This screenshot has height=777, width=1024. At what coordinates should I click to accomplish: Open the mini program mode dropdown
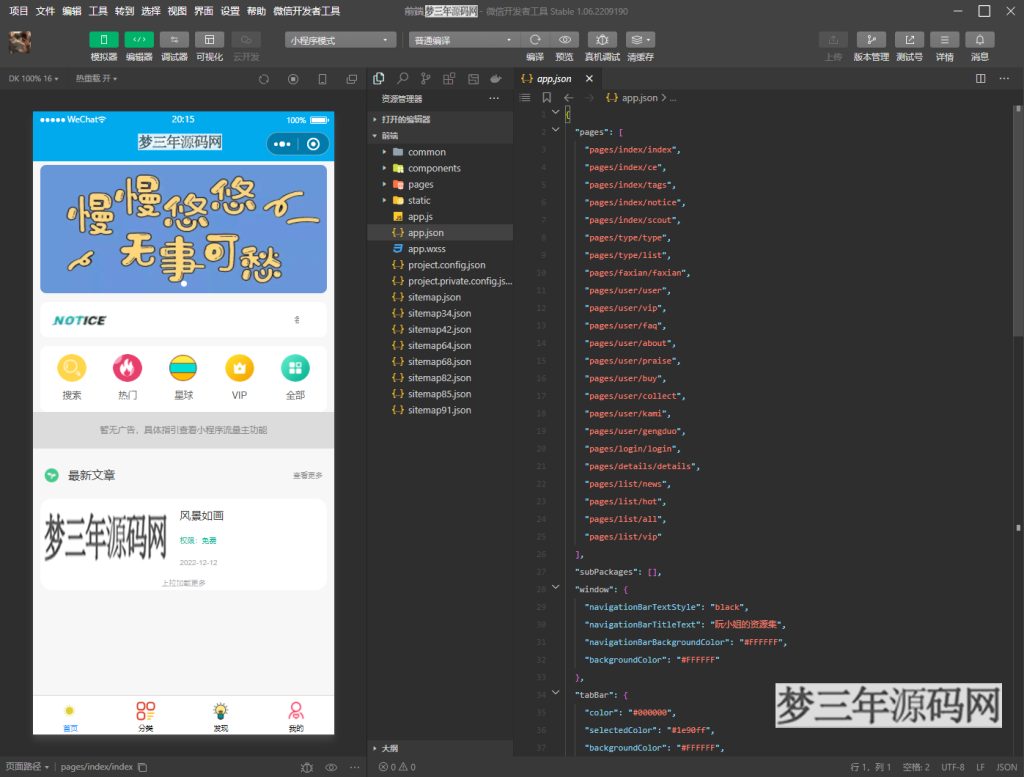(341, 40)
